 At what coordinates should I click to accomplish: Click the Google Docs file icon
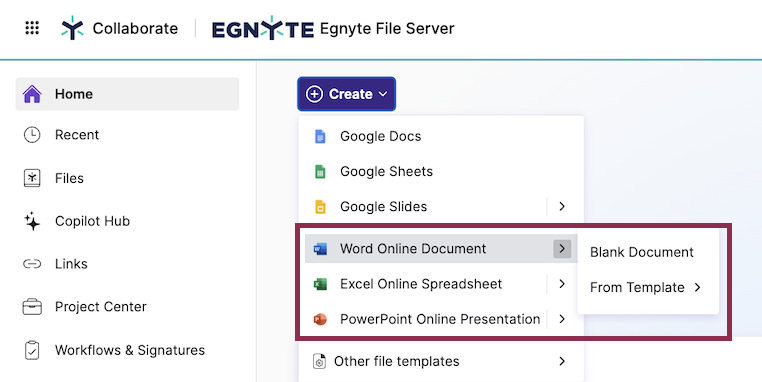click(320, 136)
